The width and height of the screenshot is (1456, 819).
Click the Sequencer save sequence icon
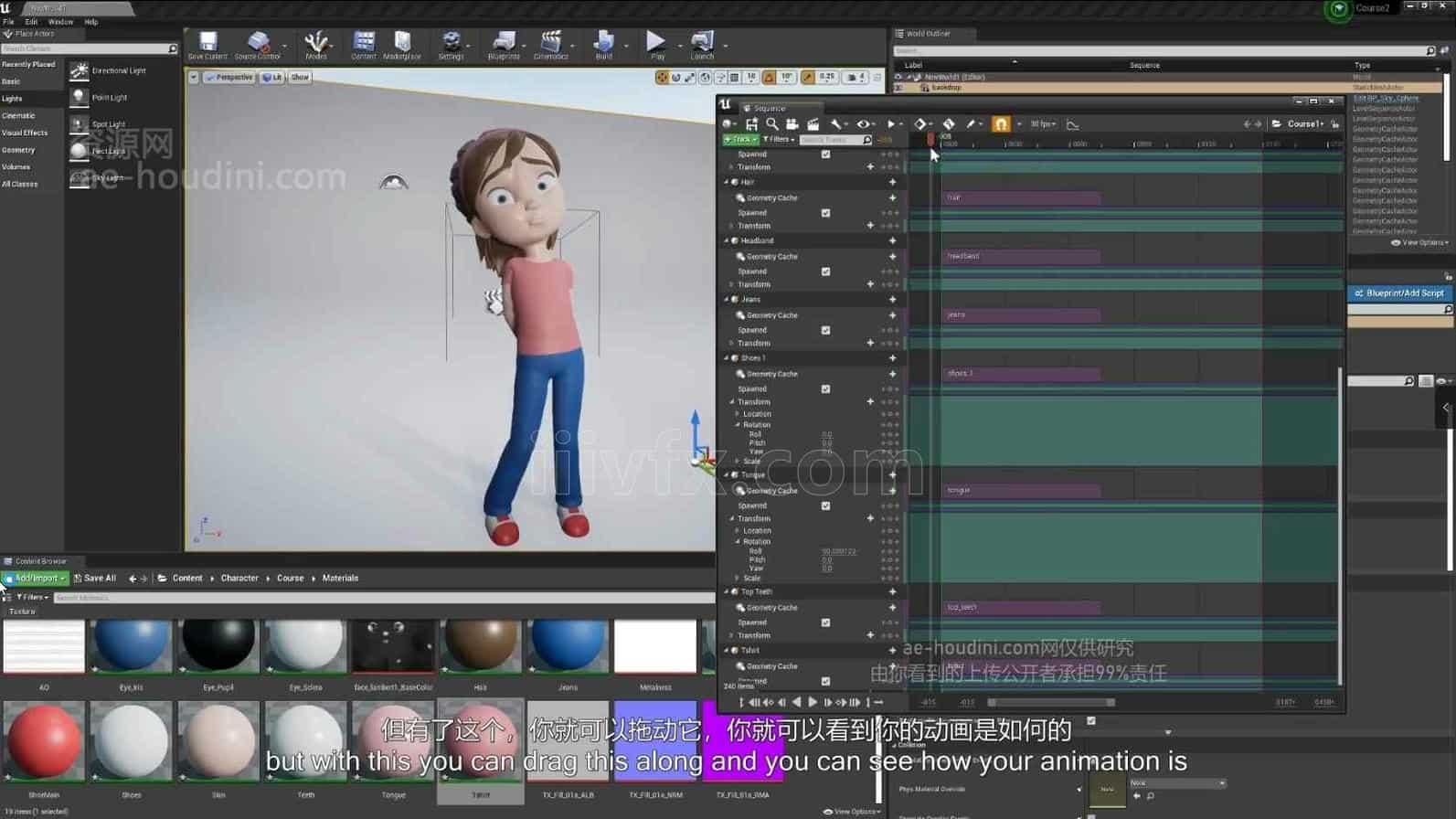[751, 123]
